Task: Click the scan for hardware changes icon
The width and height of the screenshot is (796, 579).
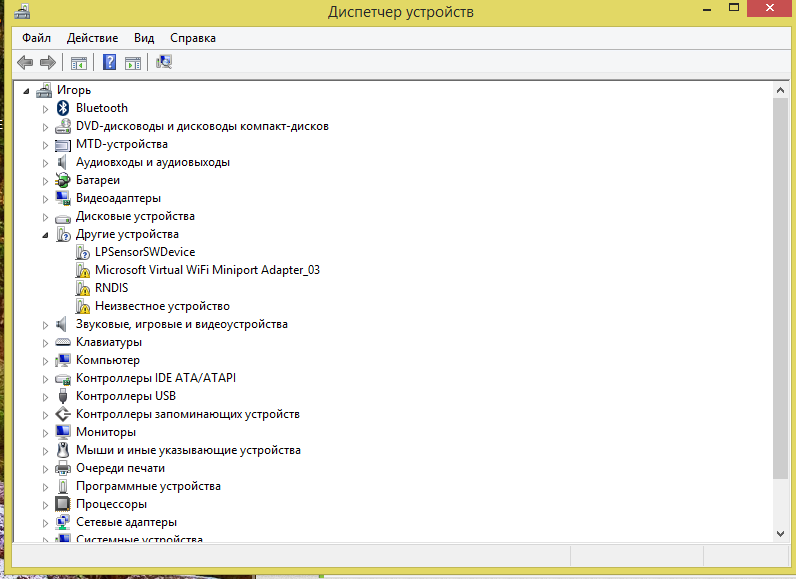Action: (x=164, y=63)
